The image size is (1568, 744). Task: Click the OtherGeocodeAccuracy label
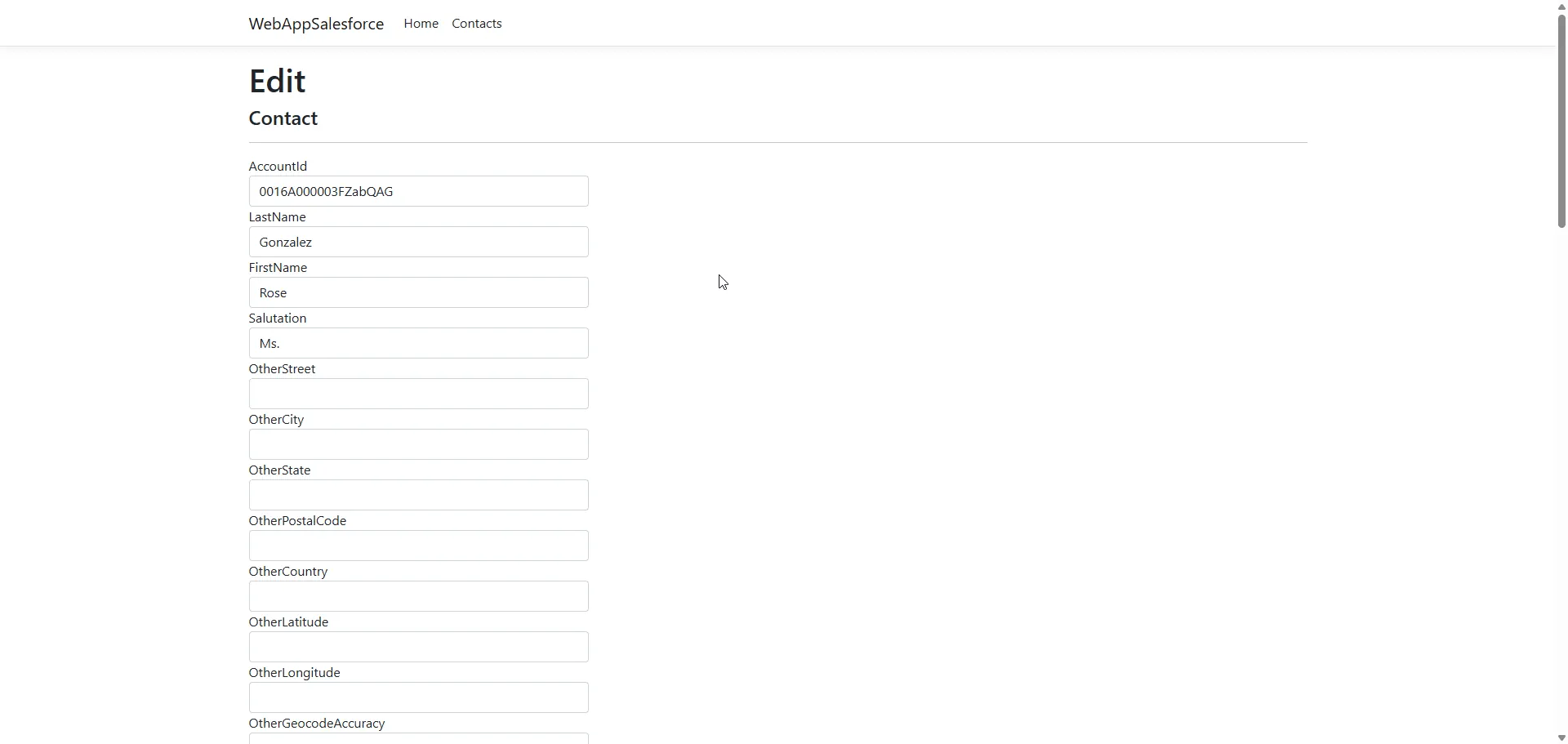pyautogui.click(x=317, y=724)
